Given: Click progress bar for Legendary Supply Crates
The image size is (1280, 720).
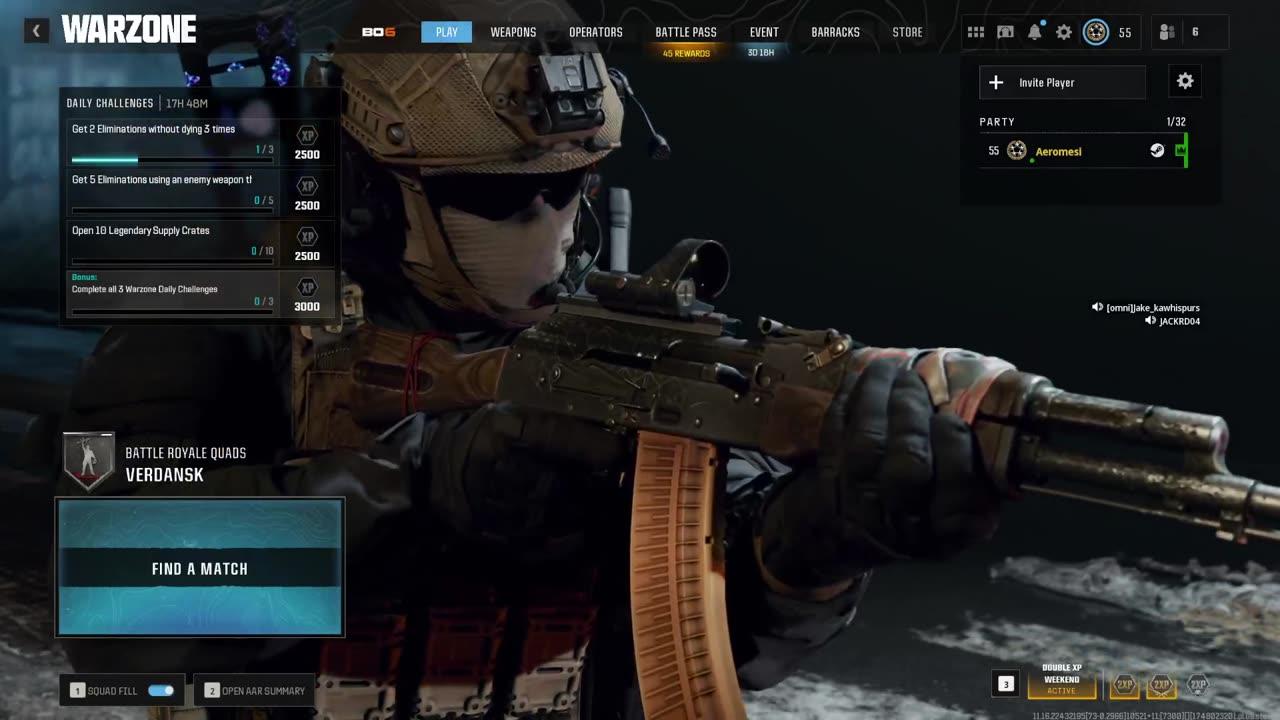Looking at the screenshot, I should (x=172, y=262).
